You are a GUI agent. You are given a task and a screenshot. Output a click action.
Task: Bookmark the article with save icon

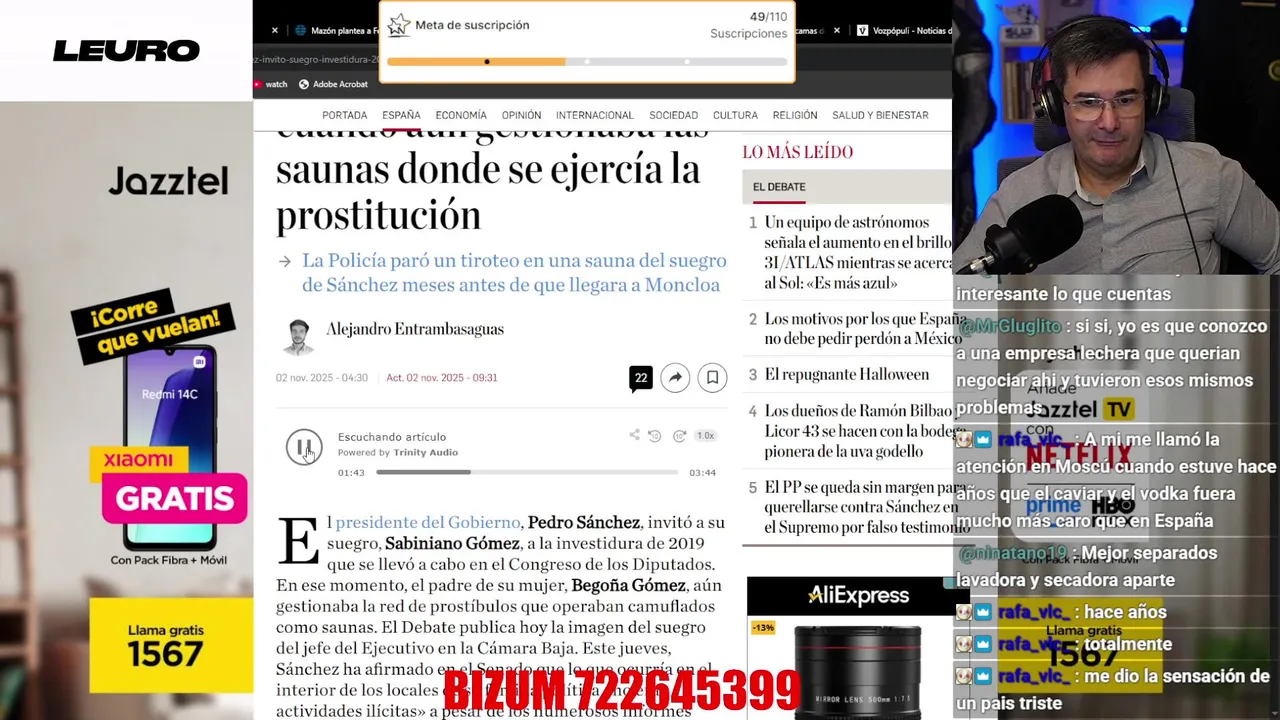(712, 377)
